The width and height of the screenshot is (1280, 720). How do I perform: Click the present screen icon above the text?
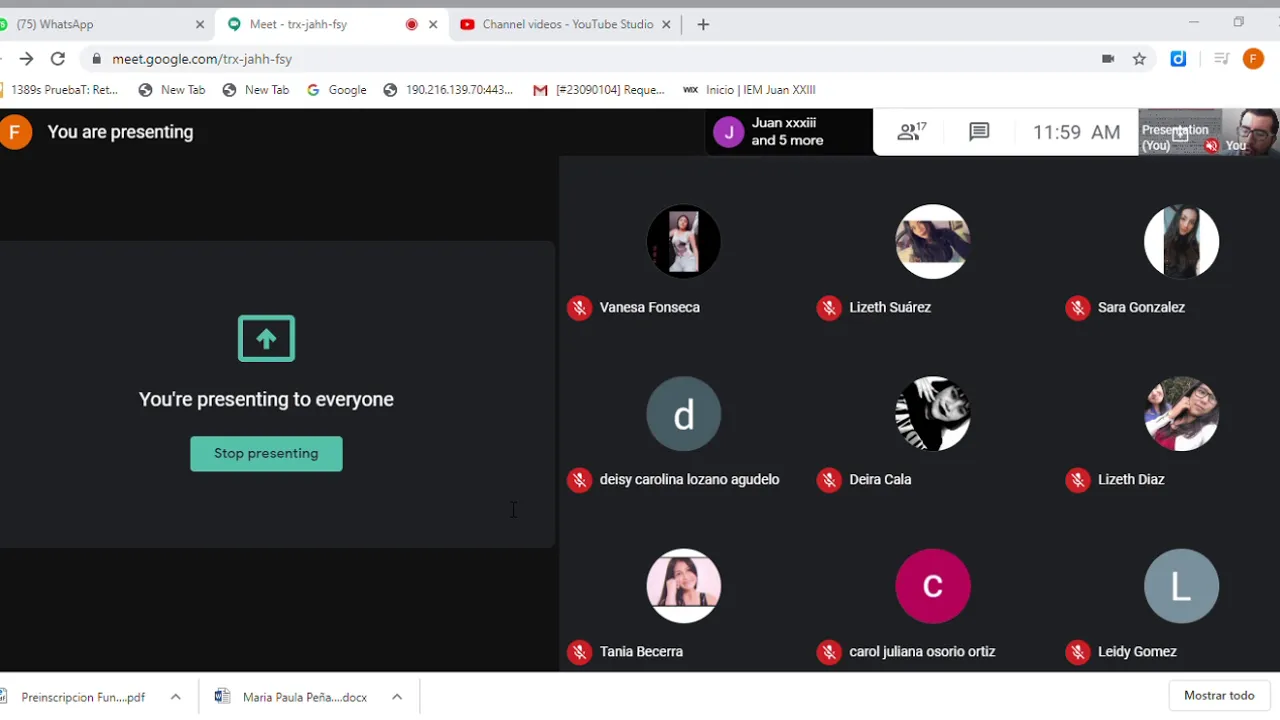266,338
